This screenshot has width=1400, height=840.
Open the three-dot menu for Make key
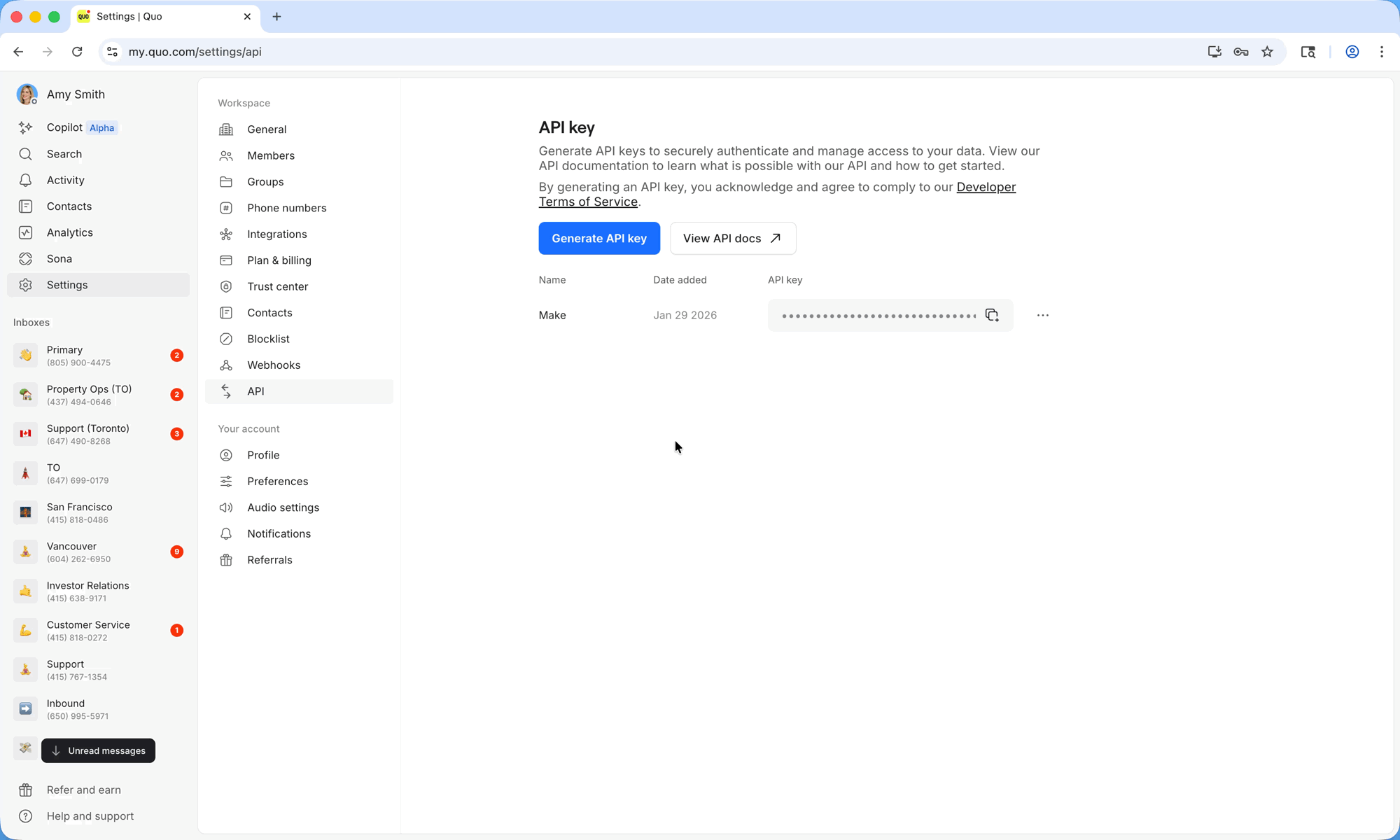1042,315
